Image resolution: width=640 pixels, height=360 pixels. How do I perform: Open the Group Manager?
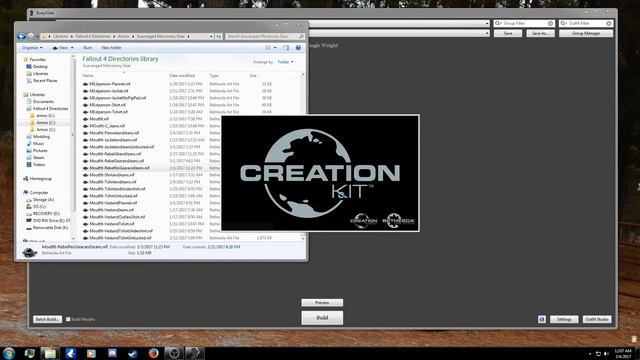(x=586, y=33)
